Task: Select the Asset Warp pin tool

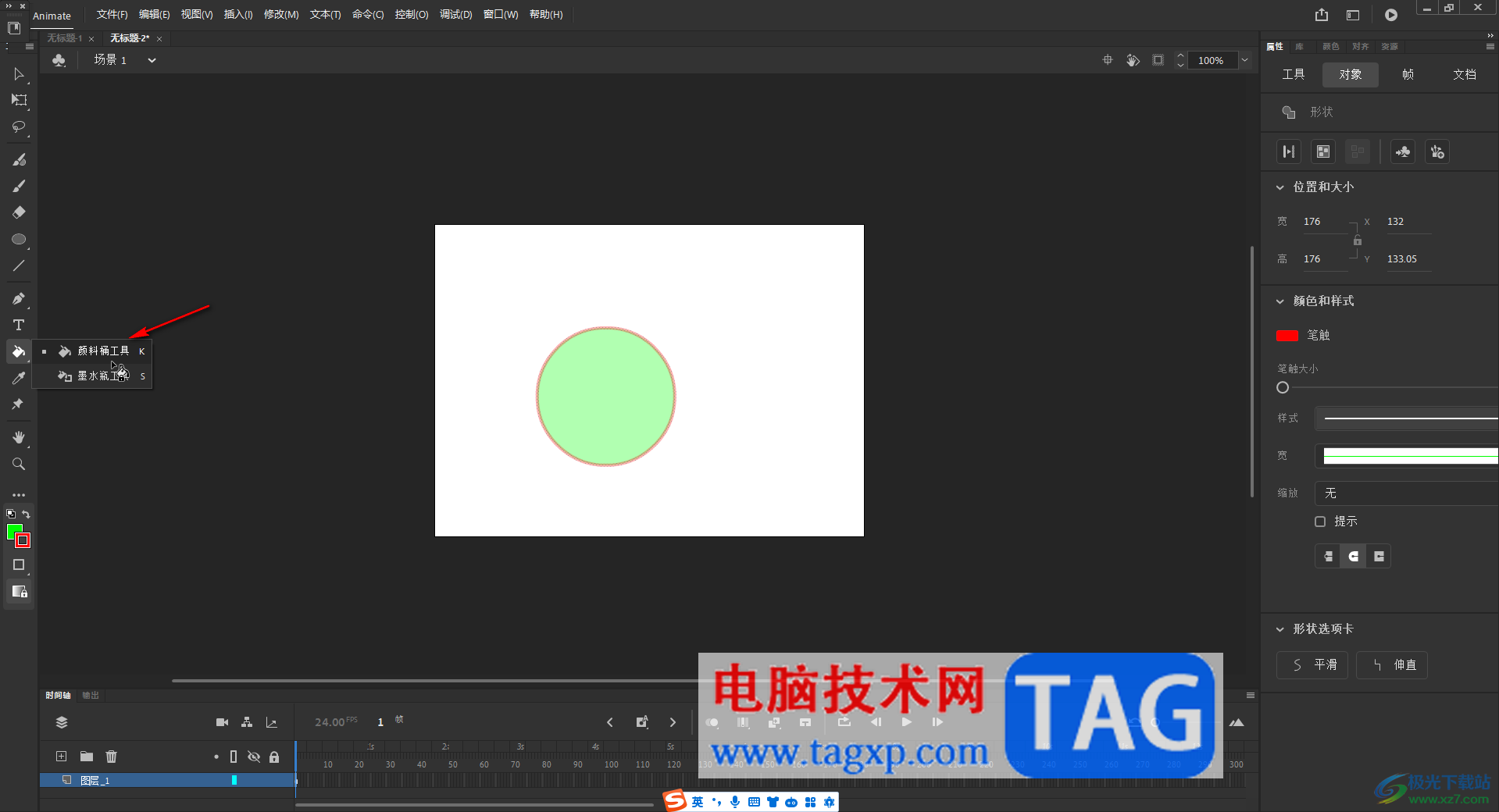Action: (x=19, y=404)
